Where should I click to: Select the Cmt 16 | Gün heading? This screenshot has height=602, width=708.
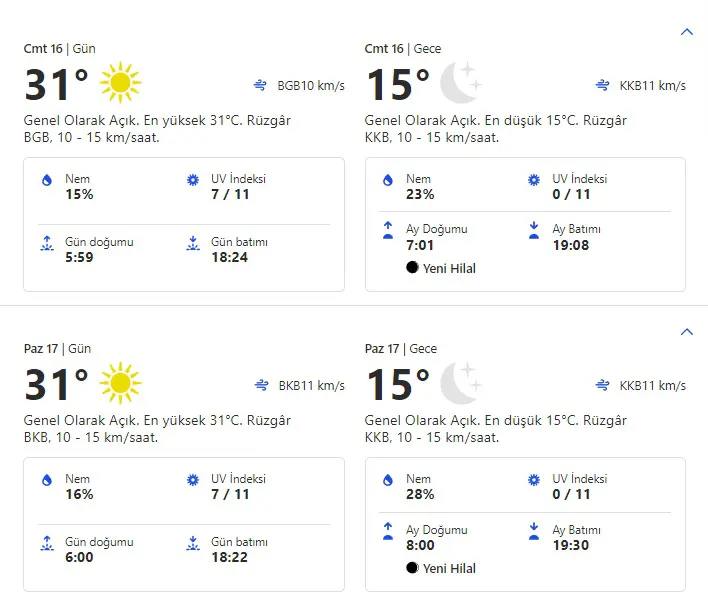tap(57, 49)
